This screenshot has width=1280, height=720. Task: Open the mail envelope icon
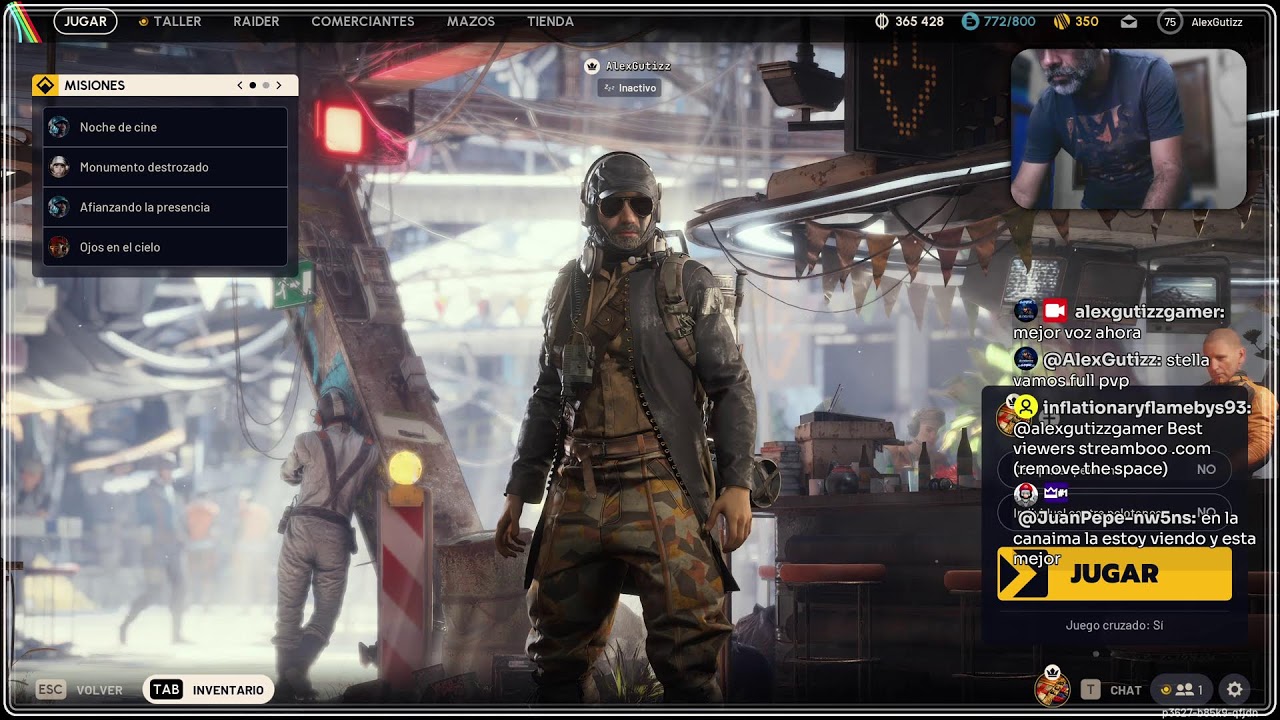(1129, 21)
